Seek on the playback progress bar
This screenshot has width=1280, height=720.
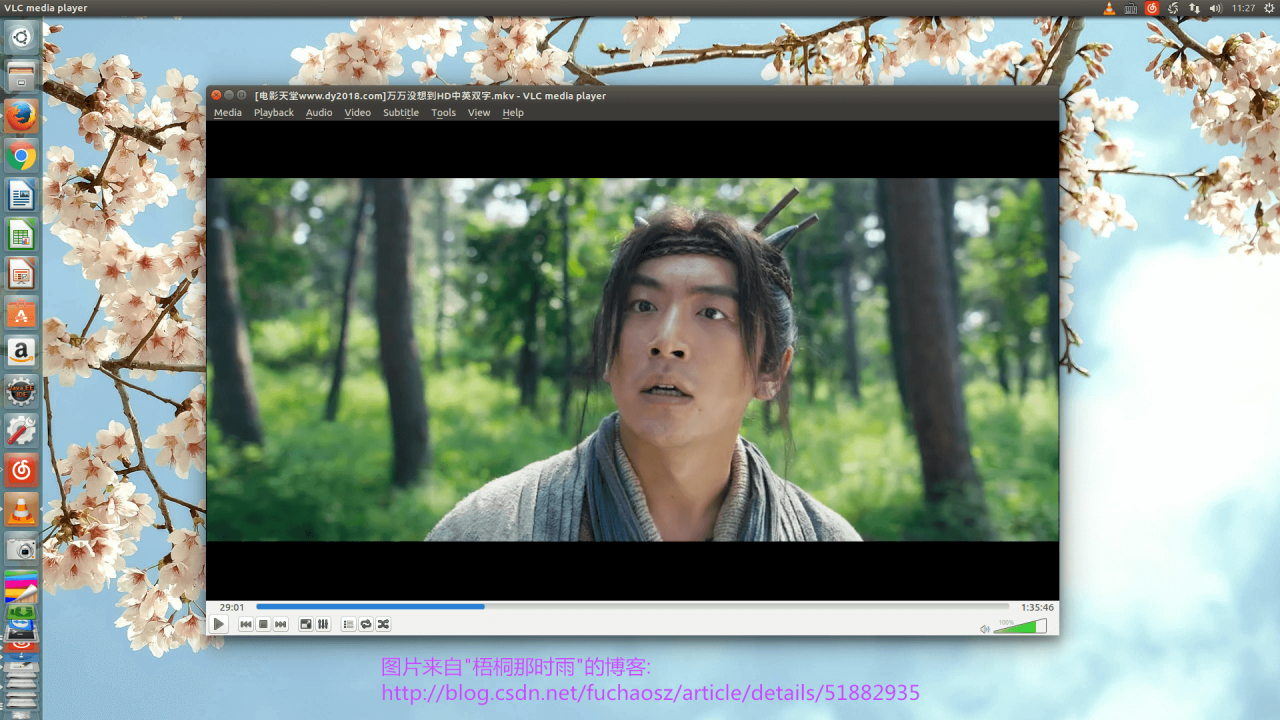point(632,606)
